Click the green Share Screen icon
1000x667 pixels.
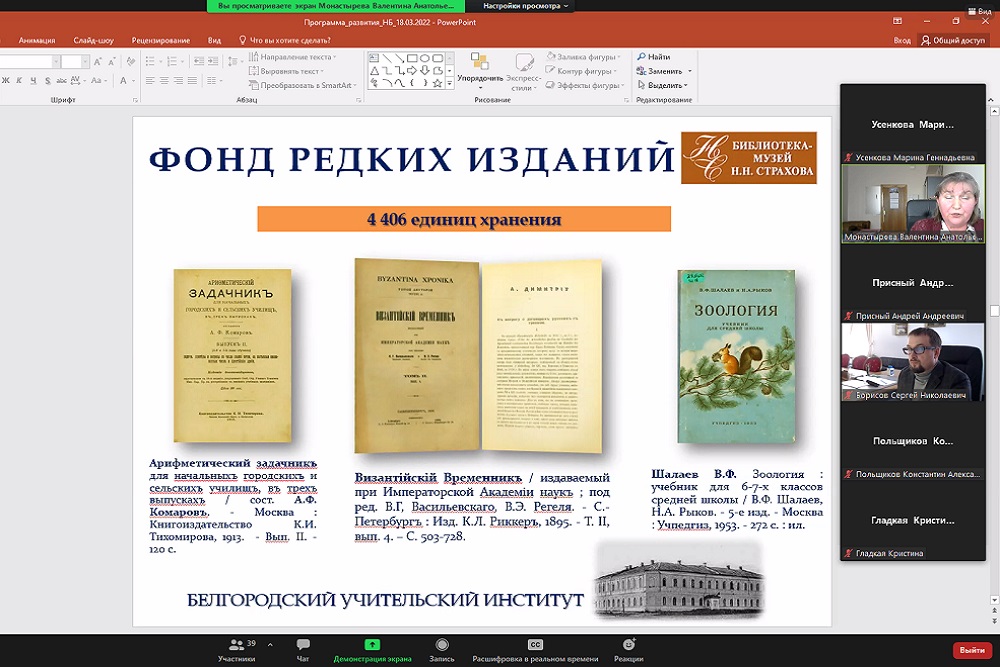pos(372,645)
